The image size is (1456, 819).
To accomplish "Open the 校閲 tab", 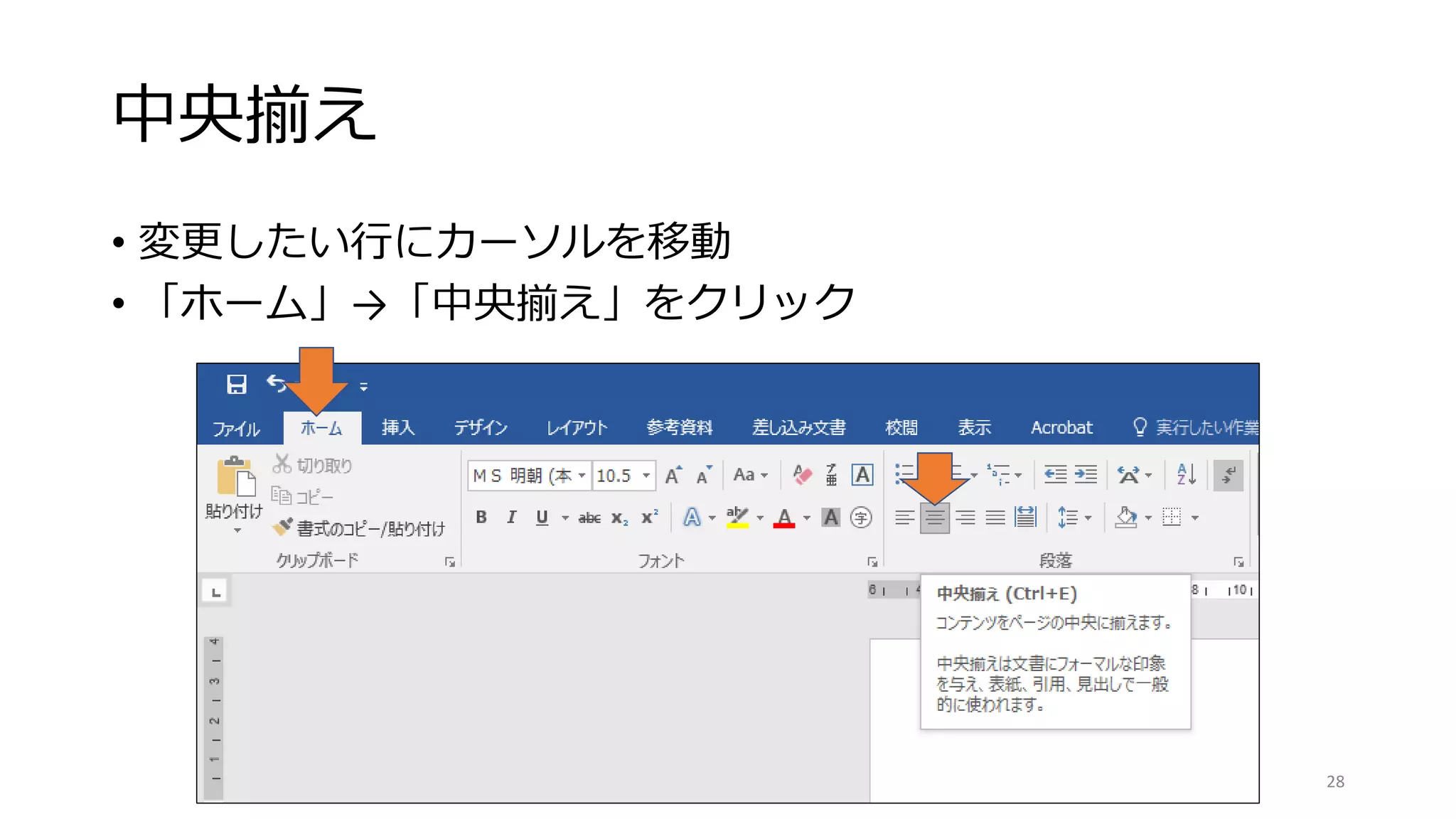I will [x=901, y=427].
